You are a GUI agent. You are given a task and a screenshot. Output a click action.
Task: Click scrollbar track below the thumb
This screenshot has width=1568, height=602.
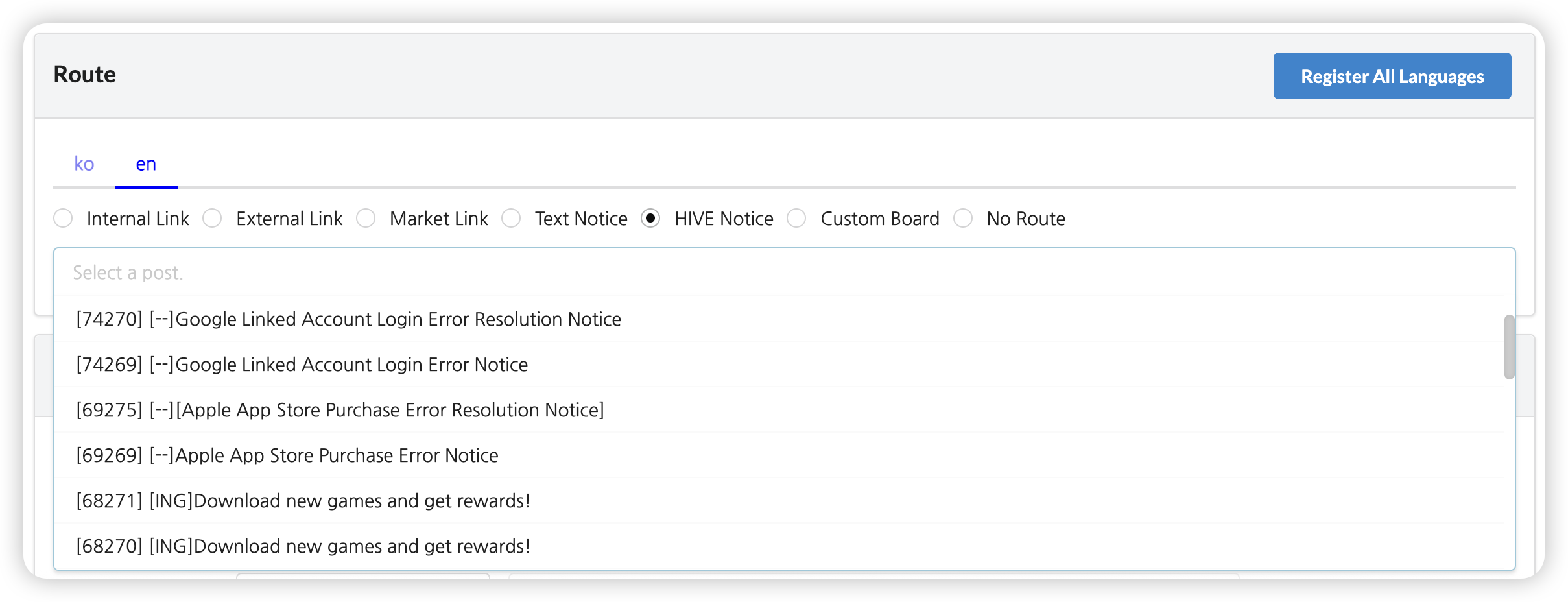tap(1509, 474)
